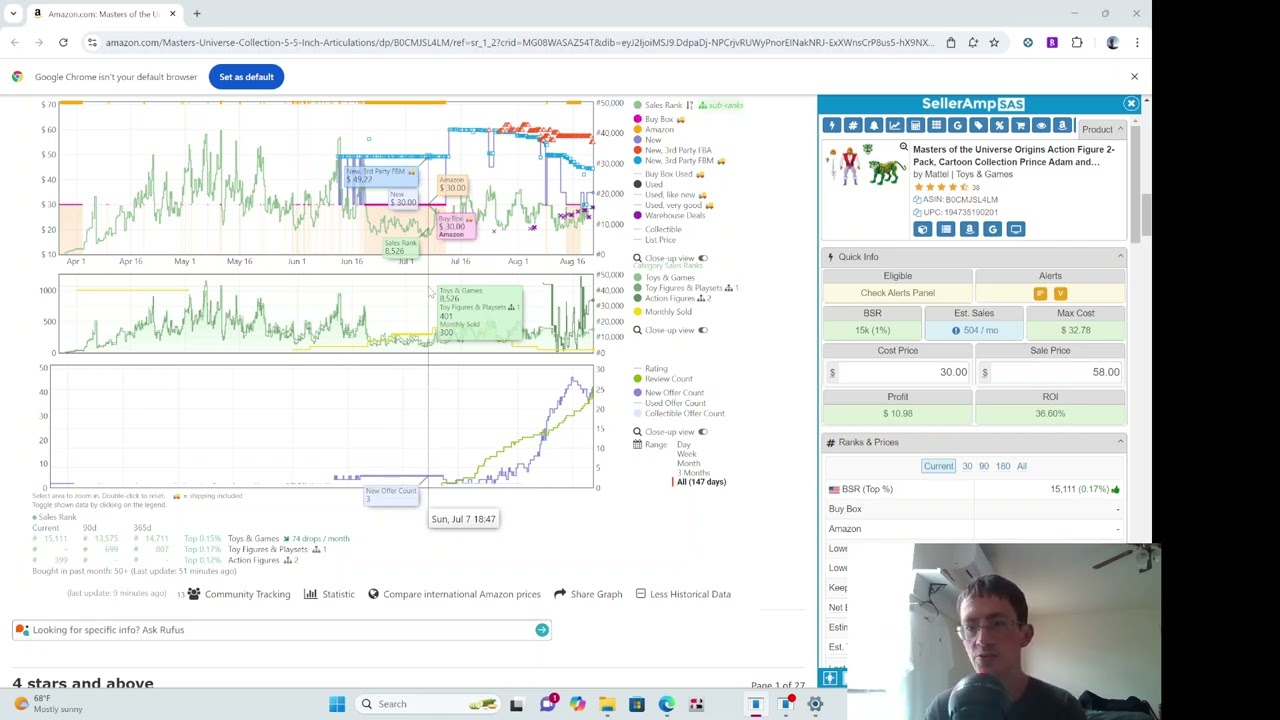Click the list icon under the product UPC

pos(945,229)
